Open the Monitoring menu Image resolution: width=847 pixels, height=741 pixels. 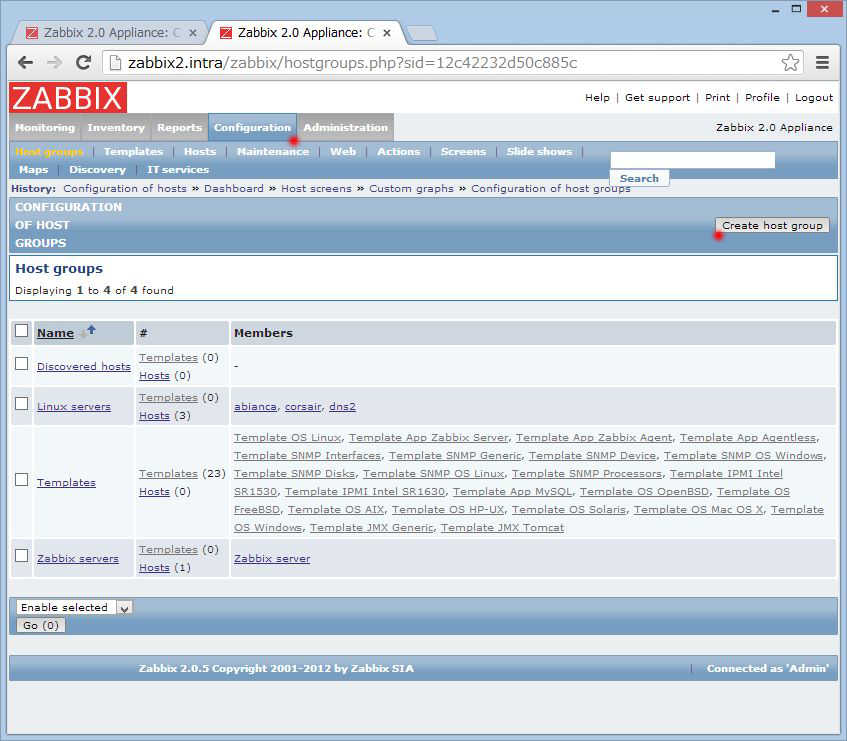coord(45,128)
